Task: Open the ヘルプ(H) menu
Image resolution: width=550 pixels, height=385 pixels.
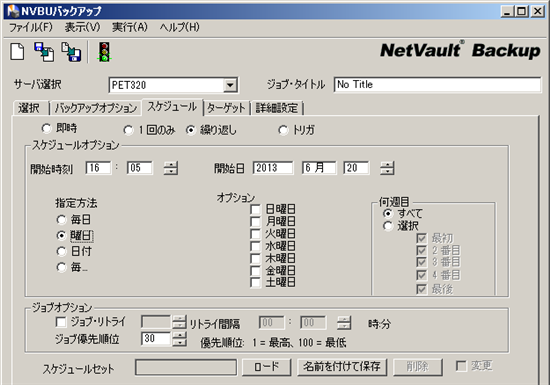Action: (180, 27)
